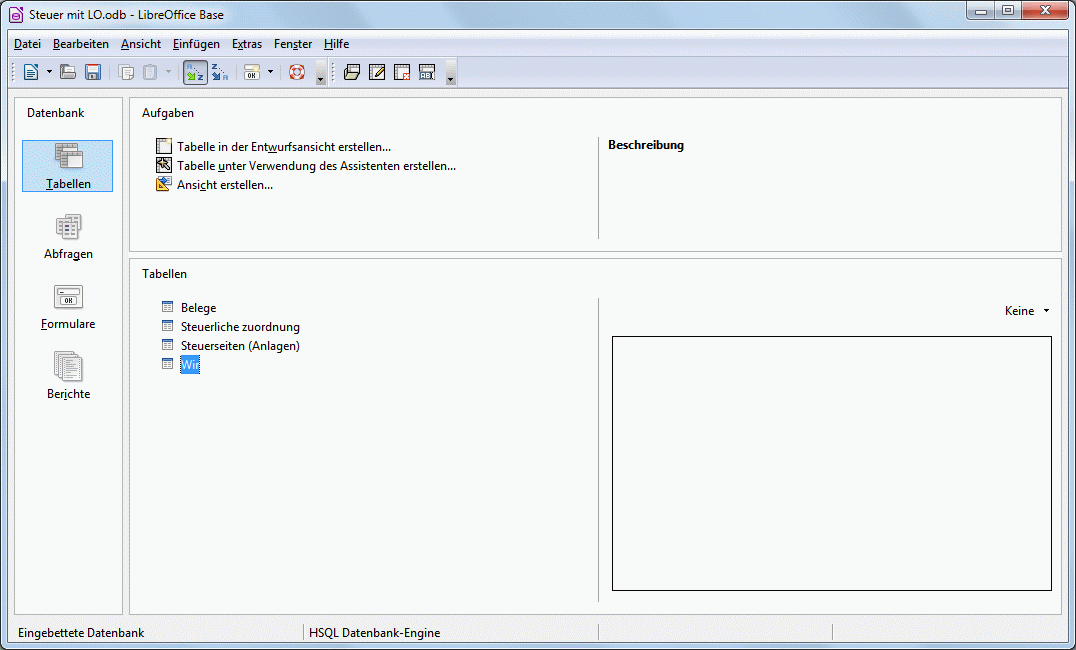Screen dimensions: 1076x650
Task: Toggle Sort Ascending A-Z
Action: point(196,72)
